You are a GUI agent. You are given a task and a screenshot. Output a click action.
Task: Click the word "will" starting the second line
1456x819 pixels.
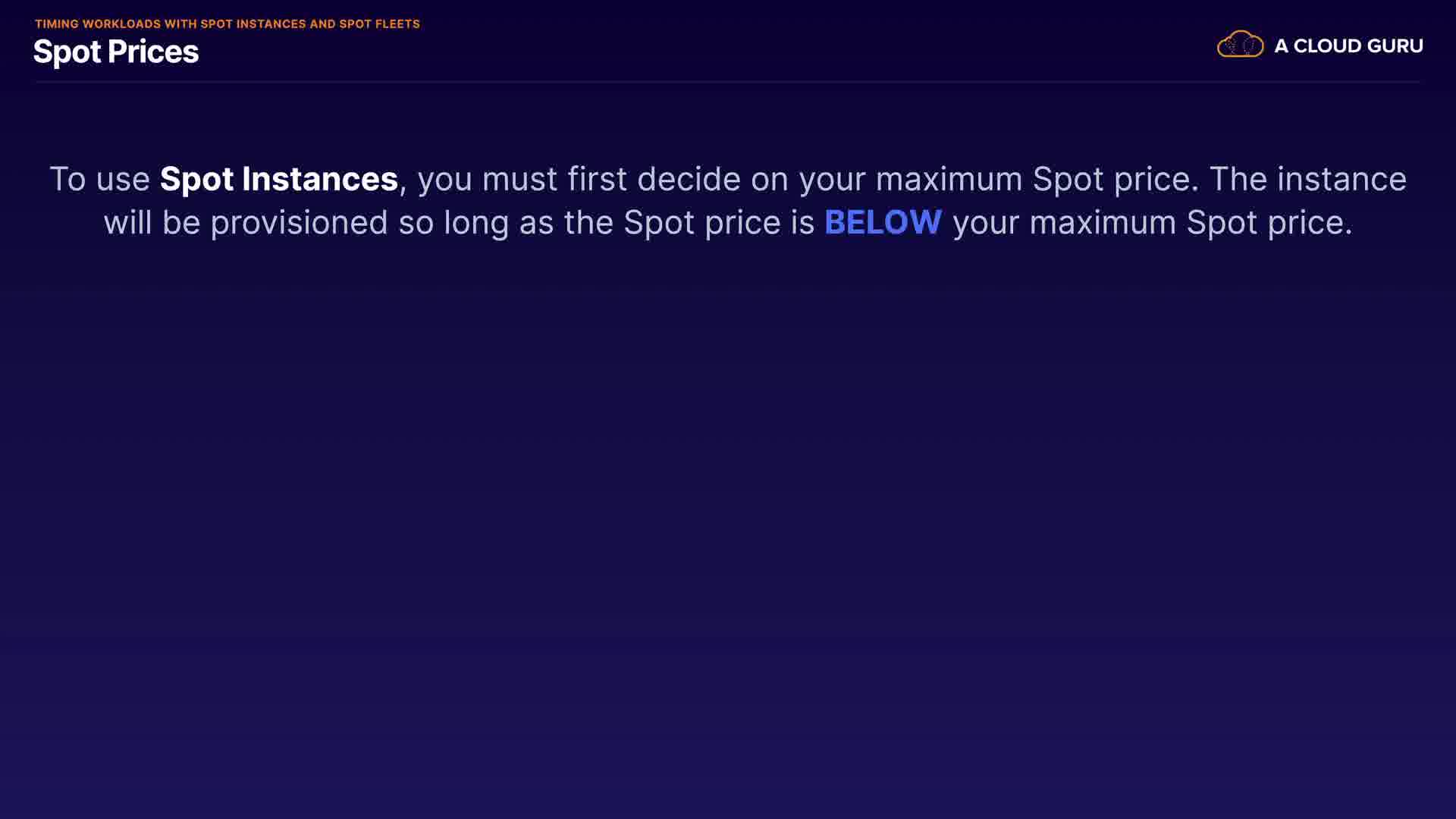(x=127, y=223)
